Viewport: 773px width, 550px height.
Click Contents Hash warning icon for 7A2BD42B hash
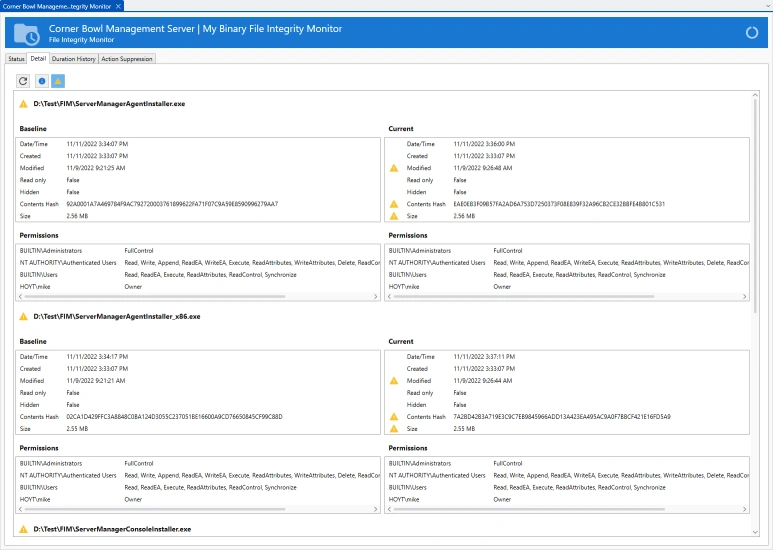394,417
